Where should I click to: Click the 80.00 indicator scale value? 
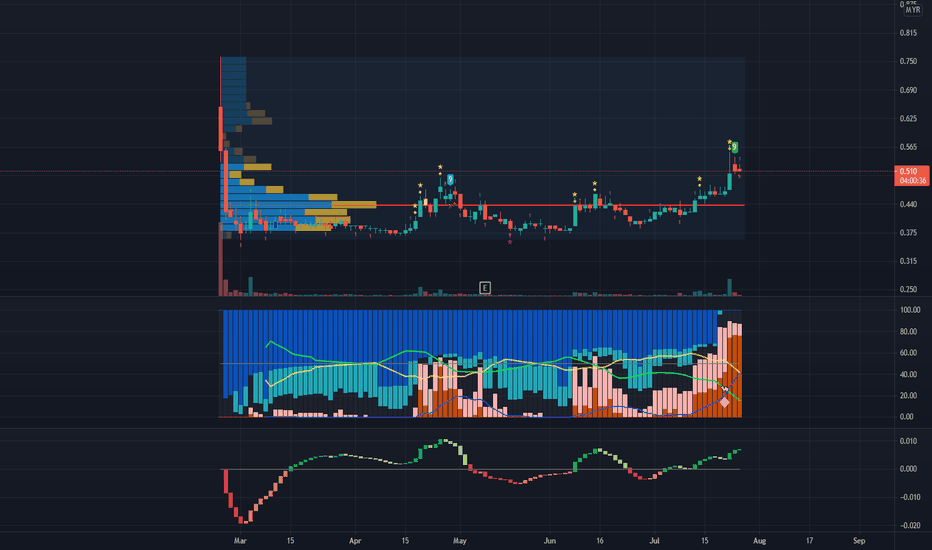coord(908,332)
